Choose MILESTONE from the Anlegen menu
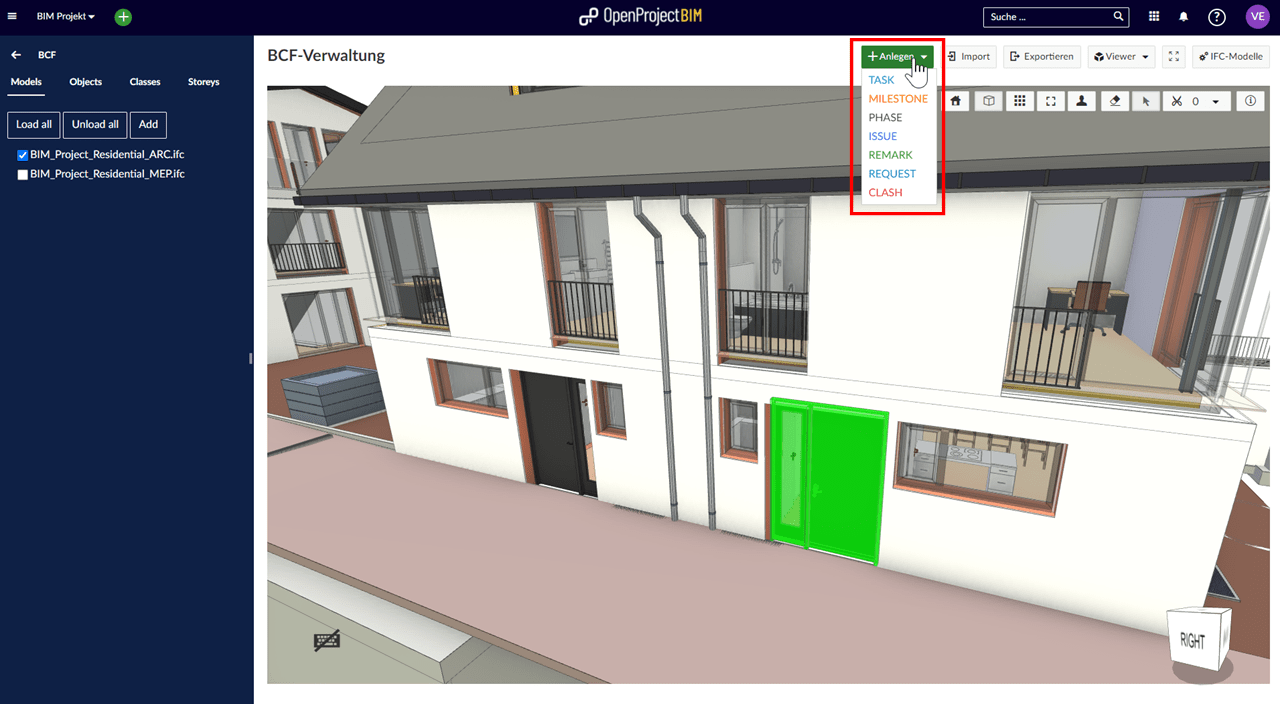 [899, 98]
